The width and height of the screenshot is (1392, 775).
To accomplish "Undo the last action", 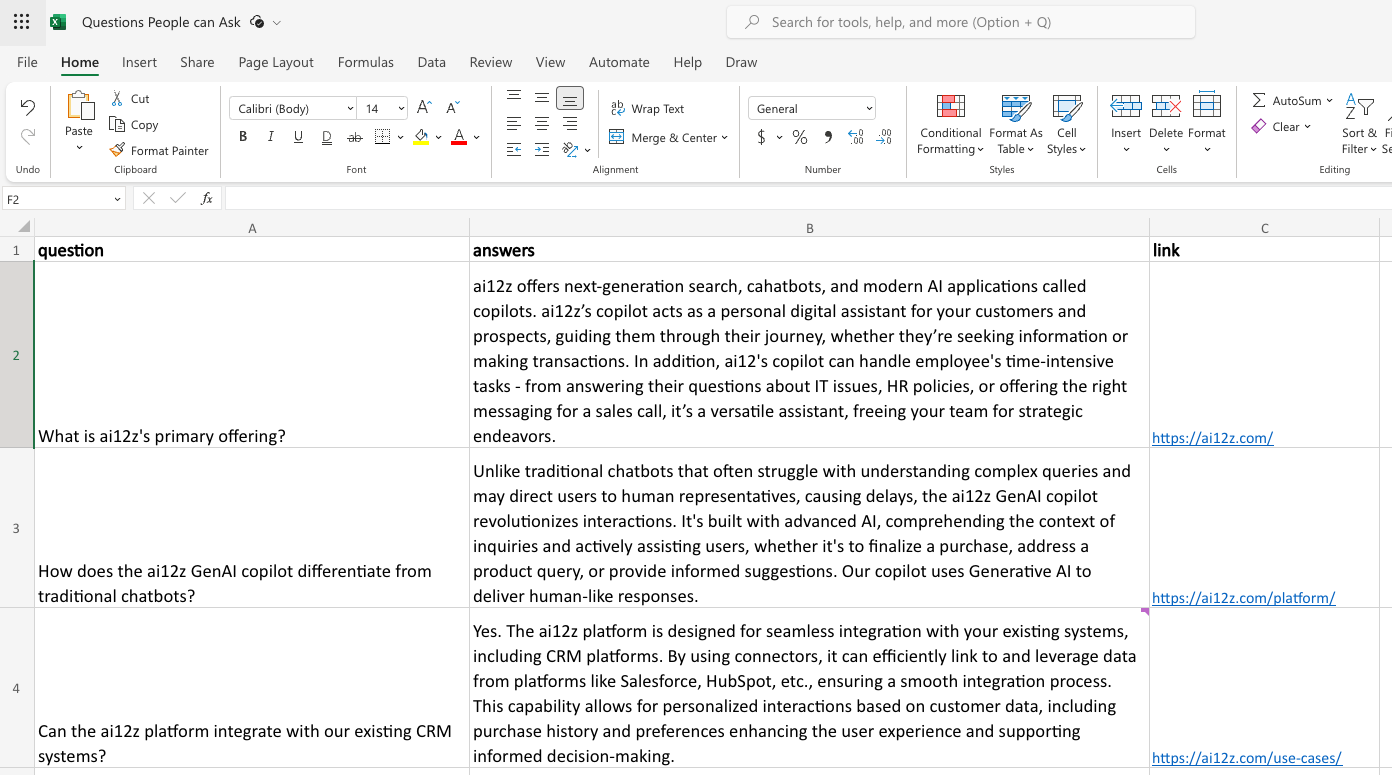I will click(x=28, y=108).
